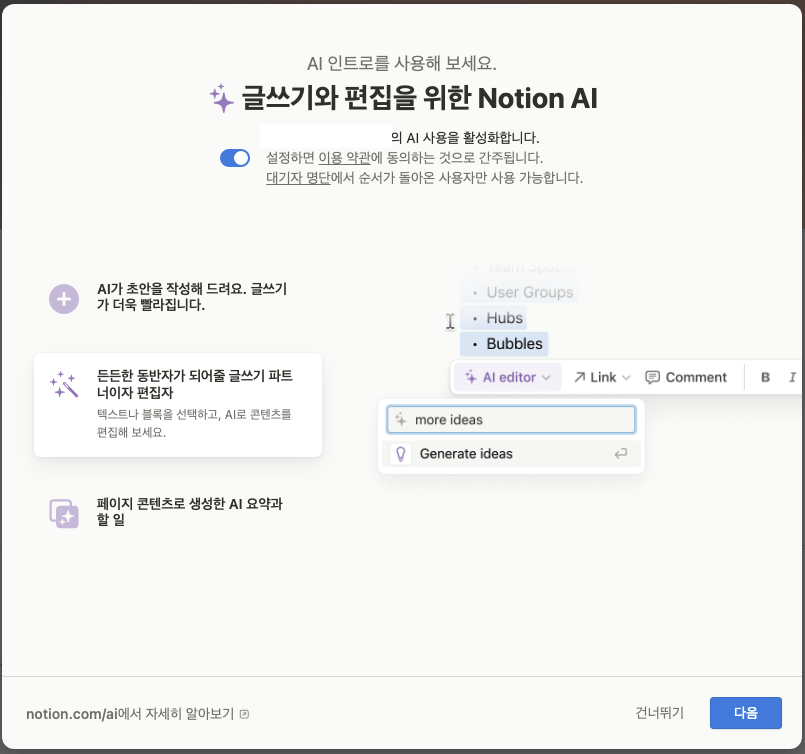The width and height of the screenshot is (805, 754).
Task: Toggle italic formatting I icon
Action: [x=792, y=377]
